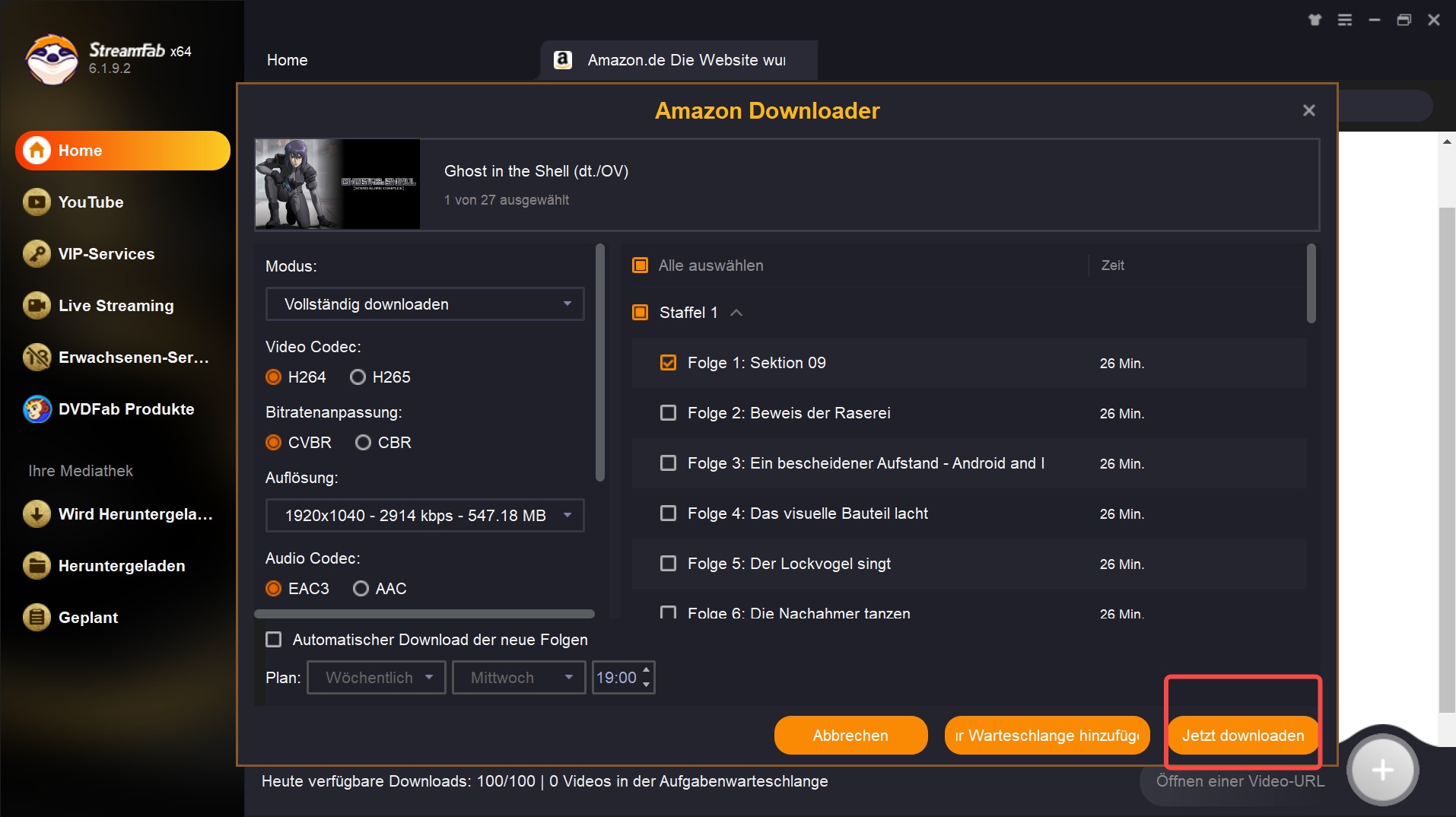Viewport: 1456px width, 817px height.
Task: Open Heruntergeladen library
Action: pos(122,566)
